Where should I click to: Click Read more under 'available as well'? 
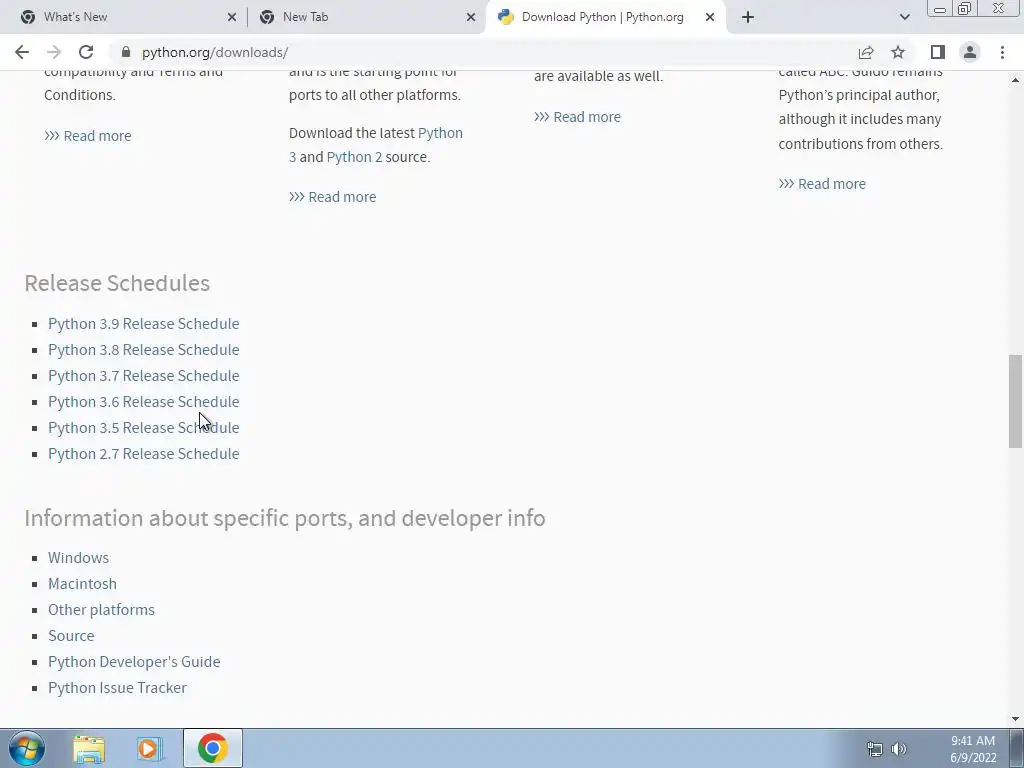click(577, 117)
